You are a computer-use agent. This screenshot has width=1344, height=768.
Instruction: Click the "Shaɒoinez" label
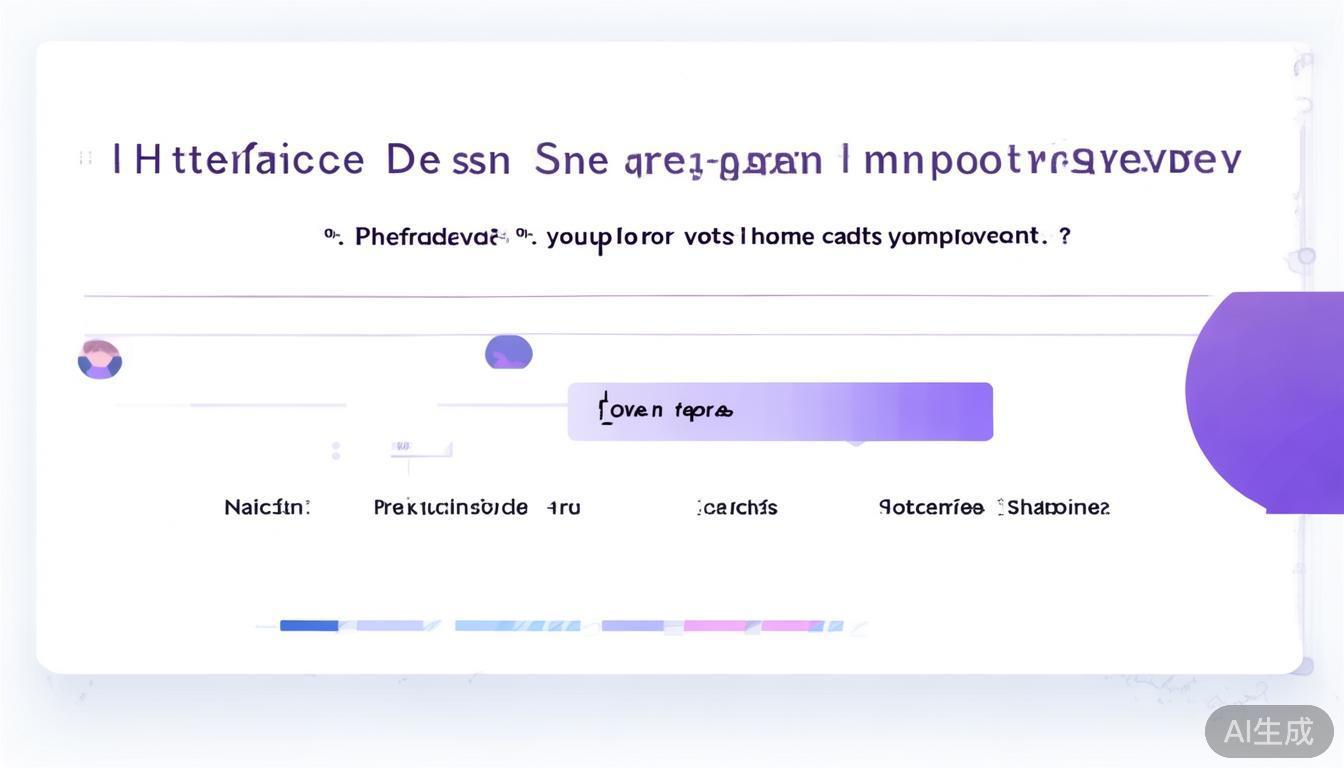[1057, 507]
